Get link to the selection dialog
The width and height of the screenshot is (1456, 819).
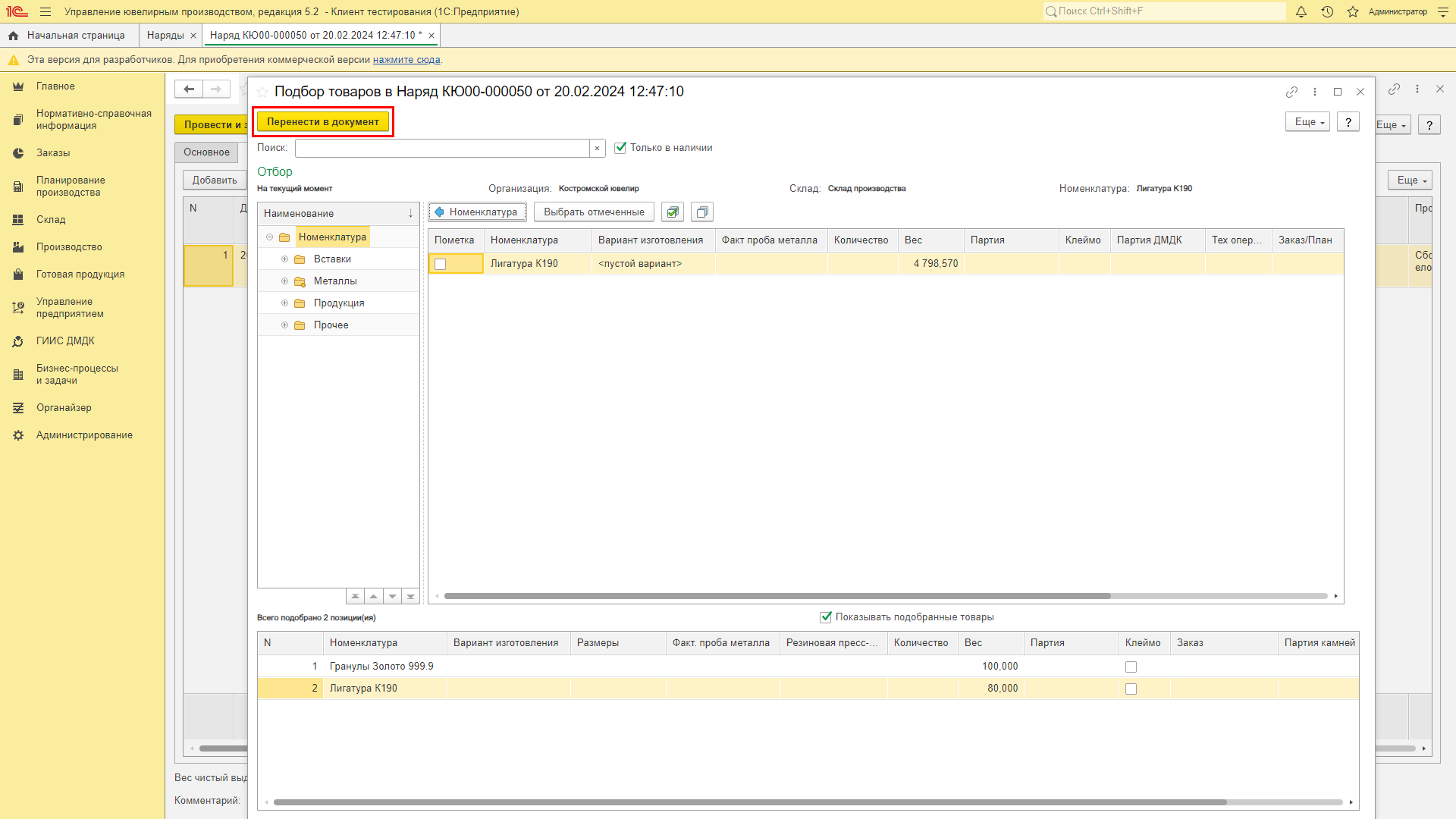tap(1291, 92)
